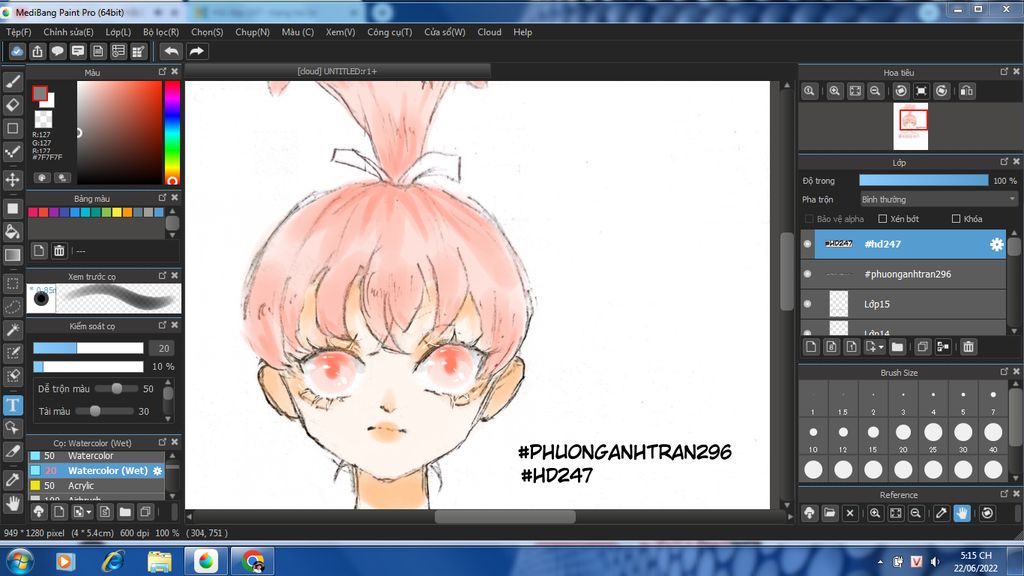Open the Windows Start button
This screenshot has width=1024, height=576.
point(19,561)
